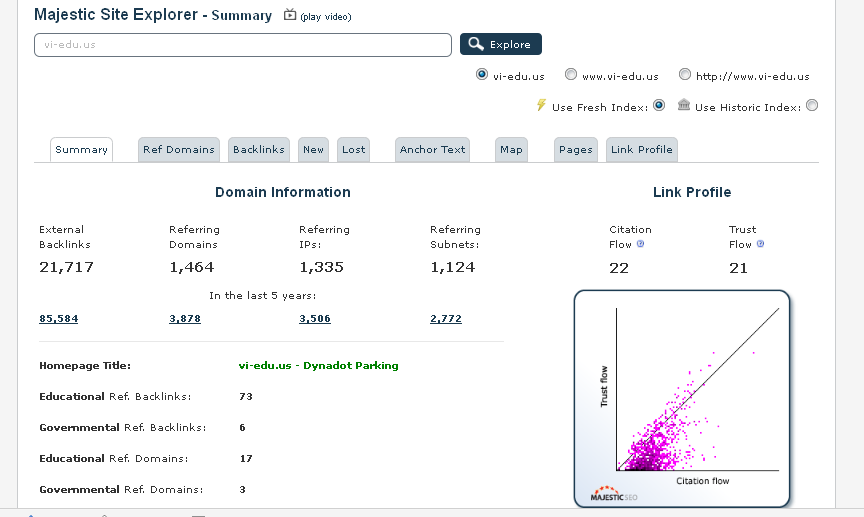Click the Governmental Ref. Domains value 3

[242, 489]
